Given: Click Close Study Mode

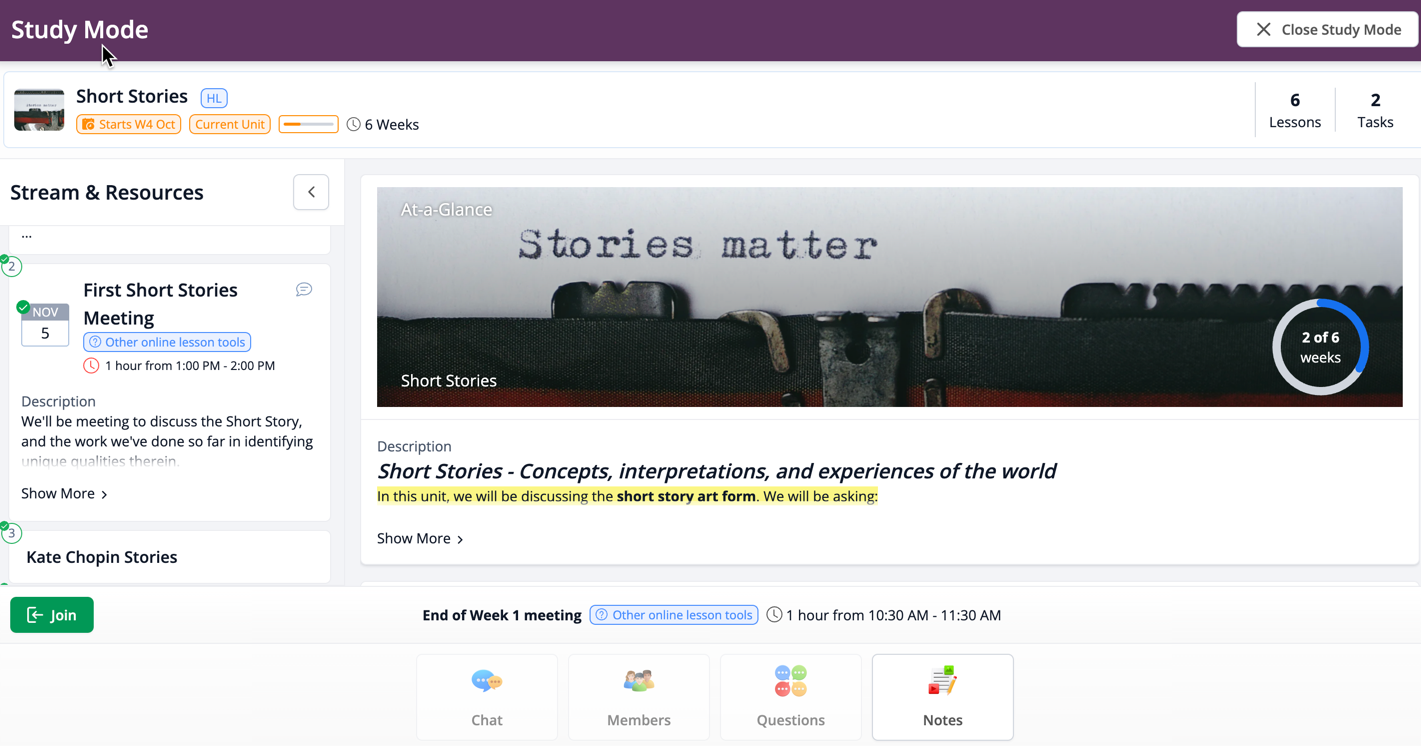Looking at the screenshot, I should (x=1327, y=29).
